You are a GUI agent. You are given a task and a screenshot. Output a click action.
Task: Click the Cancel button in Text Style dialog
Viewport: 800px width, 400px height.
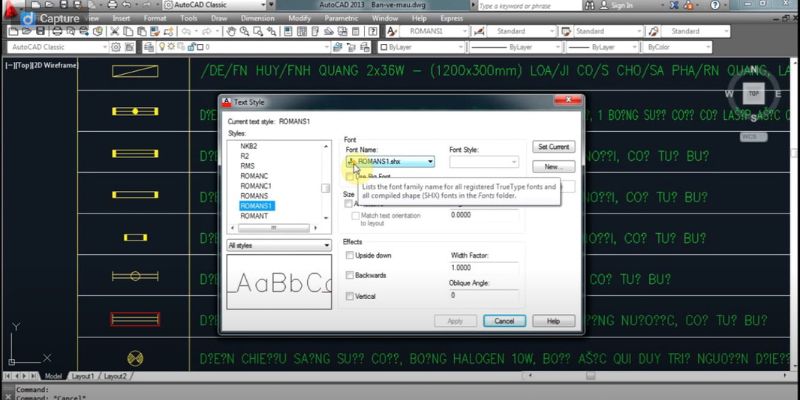(x=504, y=321)
